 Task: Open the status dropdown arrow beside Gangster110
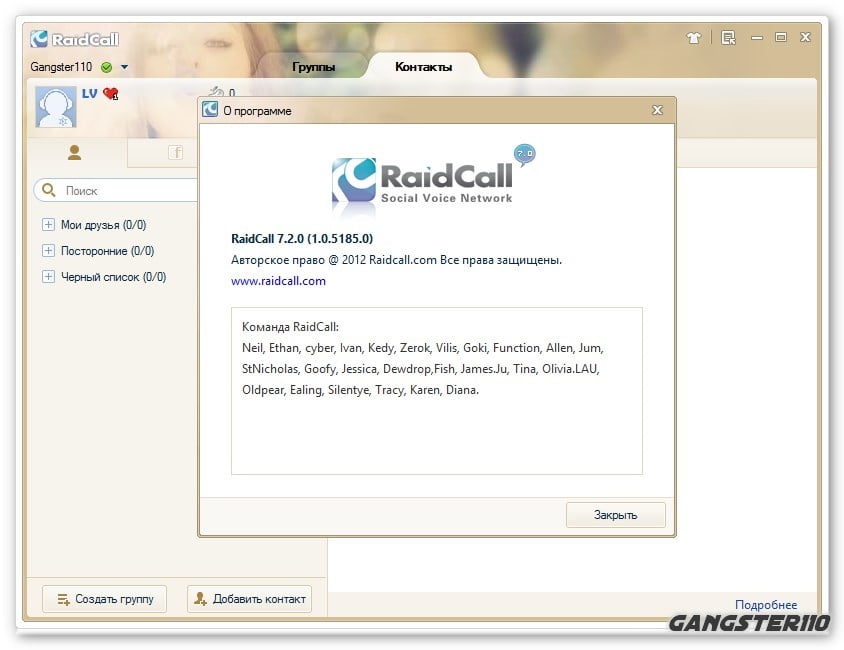(124, 67)
